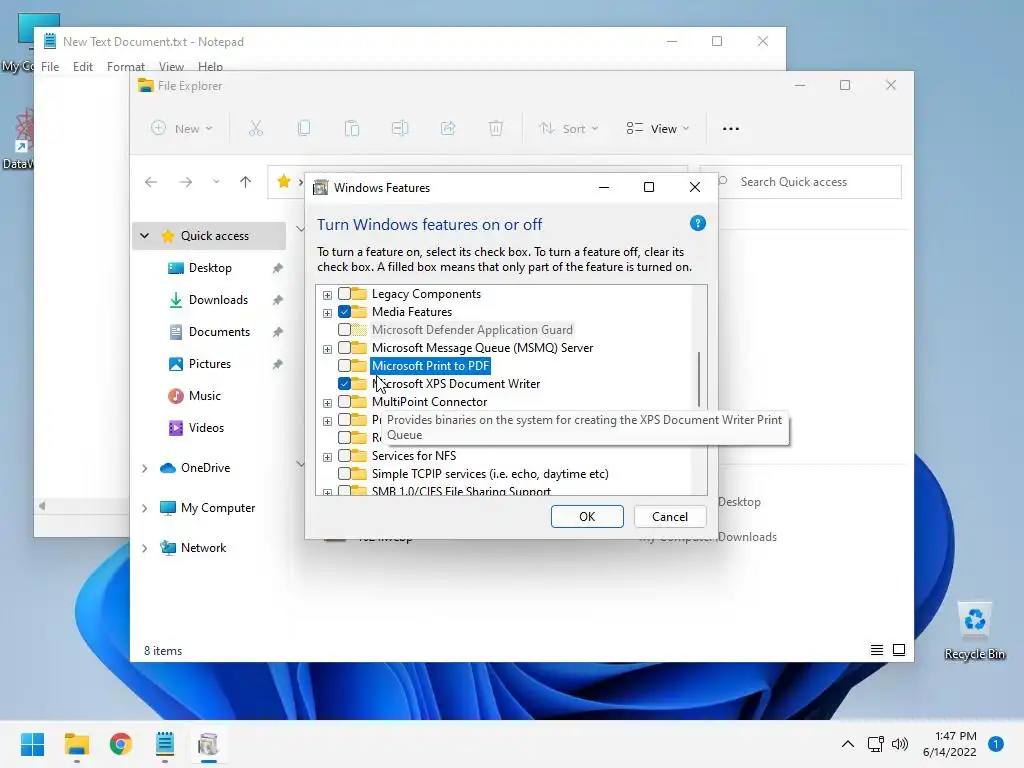Open the Recycle Bin desktop icon
The image size is (1024, 768).
(x=974, y=630)
